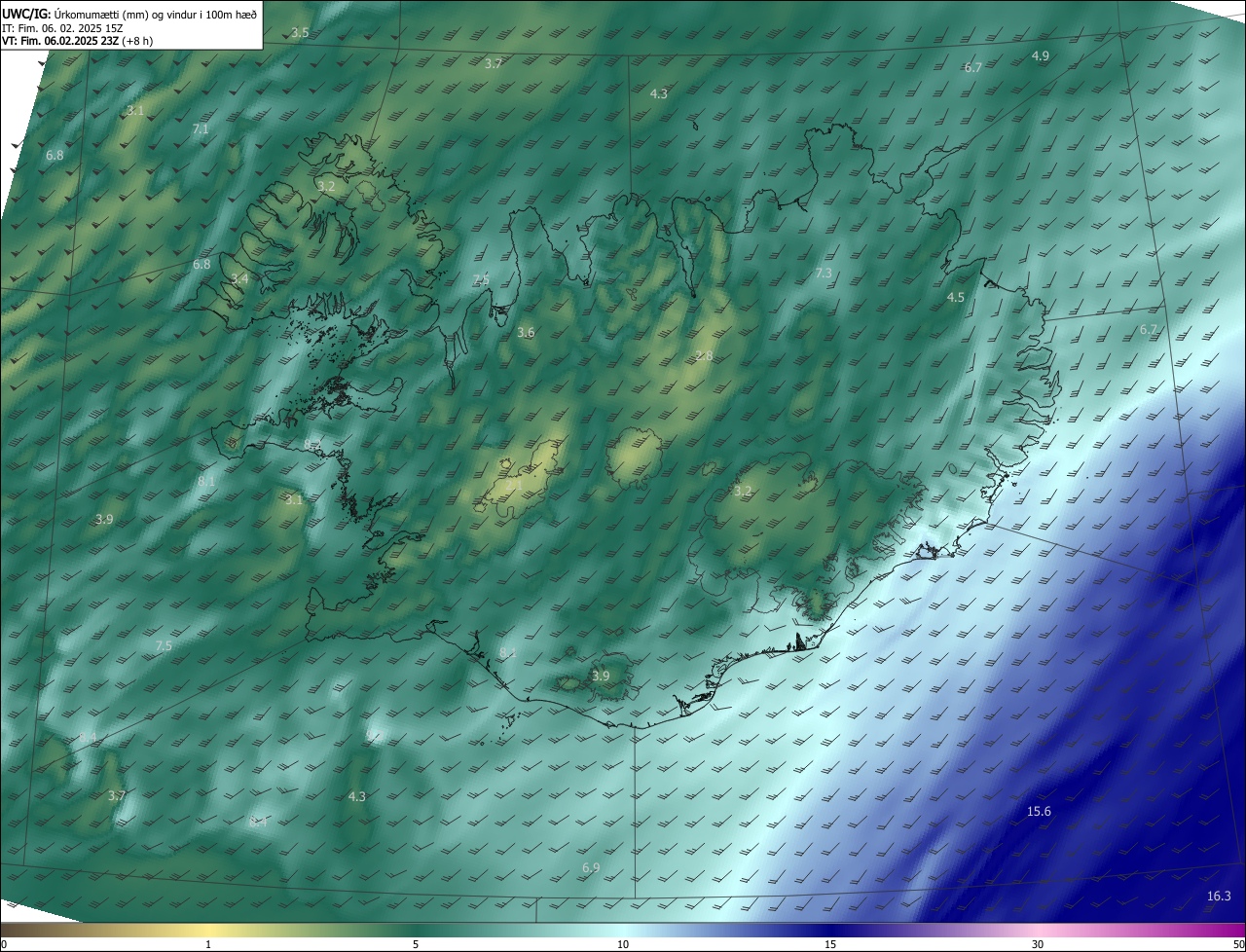Click the 'IT: Fim. 06. 02. 2025 15Z' line
Image resolution: width=1246 pixels, height=952 pixels.
[x=62, y=28]
